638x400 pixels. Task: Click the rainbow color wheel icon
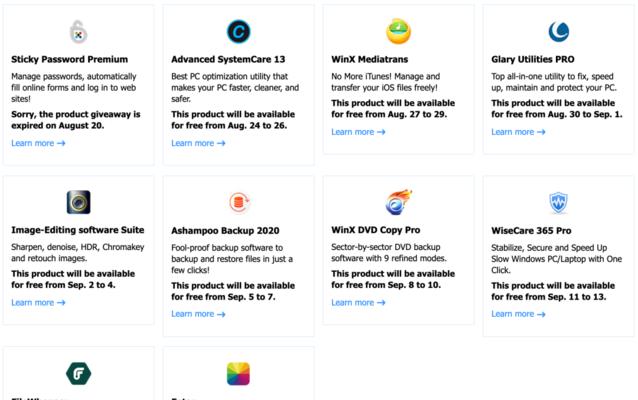(238, 374)
